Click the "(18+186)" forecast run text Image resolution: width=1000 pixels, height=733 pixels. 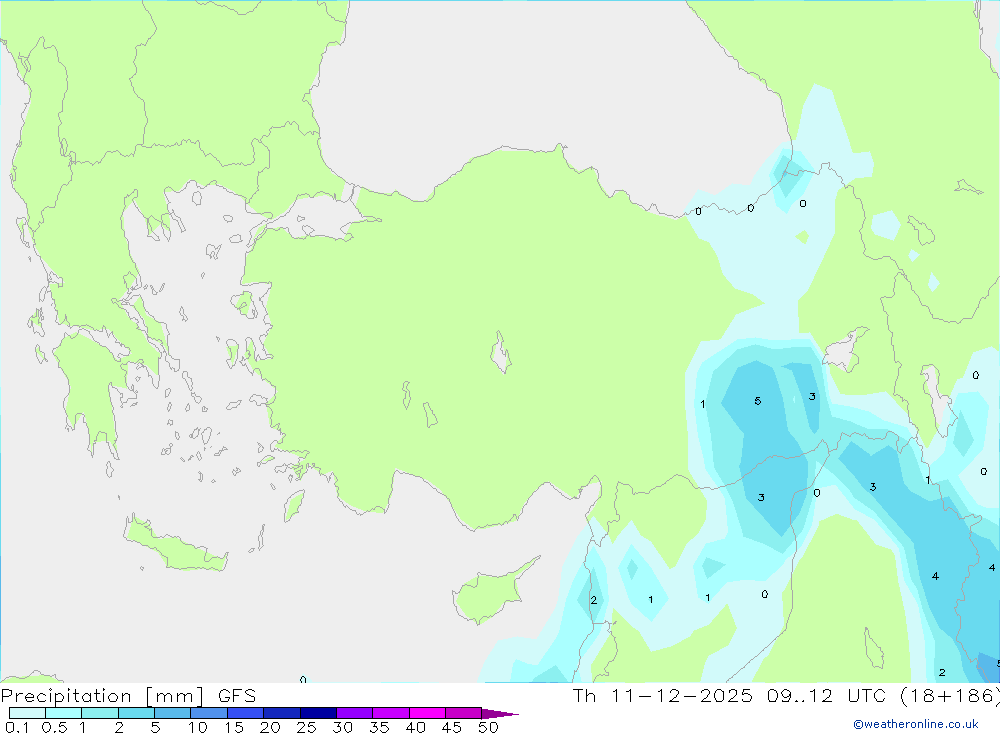pyautogui.click(x=950, y=695)
